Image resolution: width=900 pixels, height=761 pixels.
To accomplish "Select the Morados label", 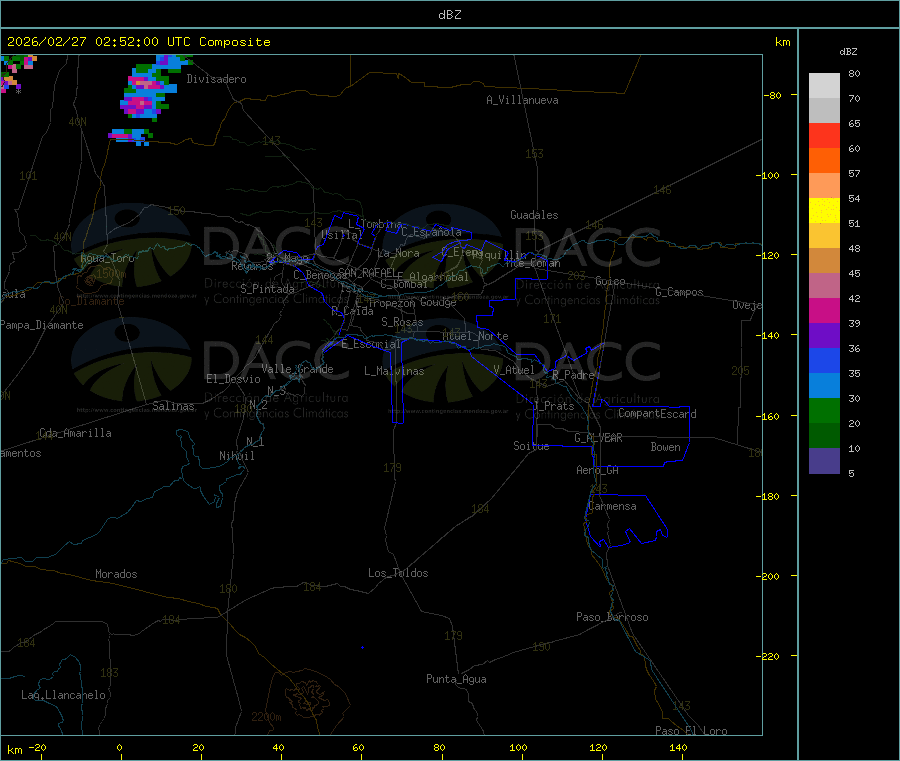I will tap(116, 574).
